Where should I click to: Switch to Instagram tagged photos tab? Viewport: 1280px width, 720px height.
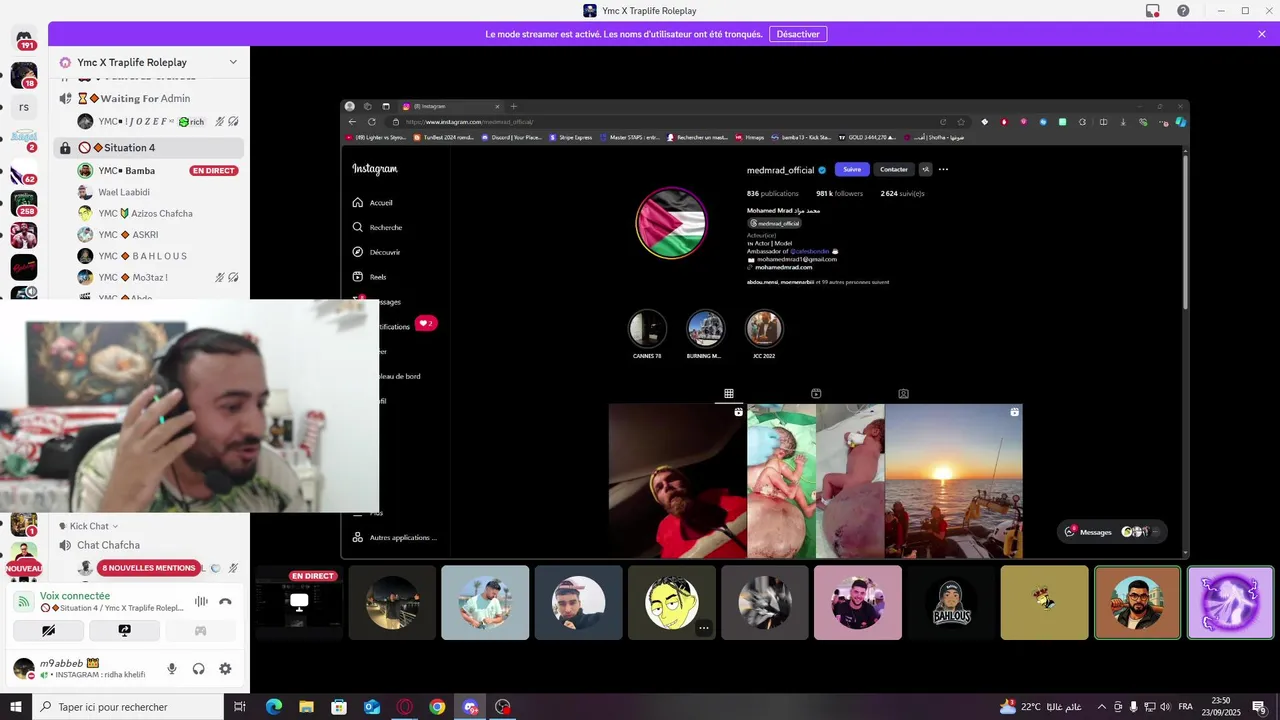click(x=903, y=394)
